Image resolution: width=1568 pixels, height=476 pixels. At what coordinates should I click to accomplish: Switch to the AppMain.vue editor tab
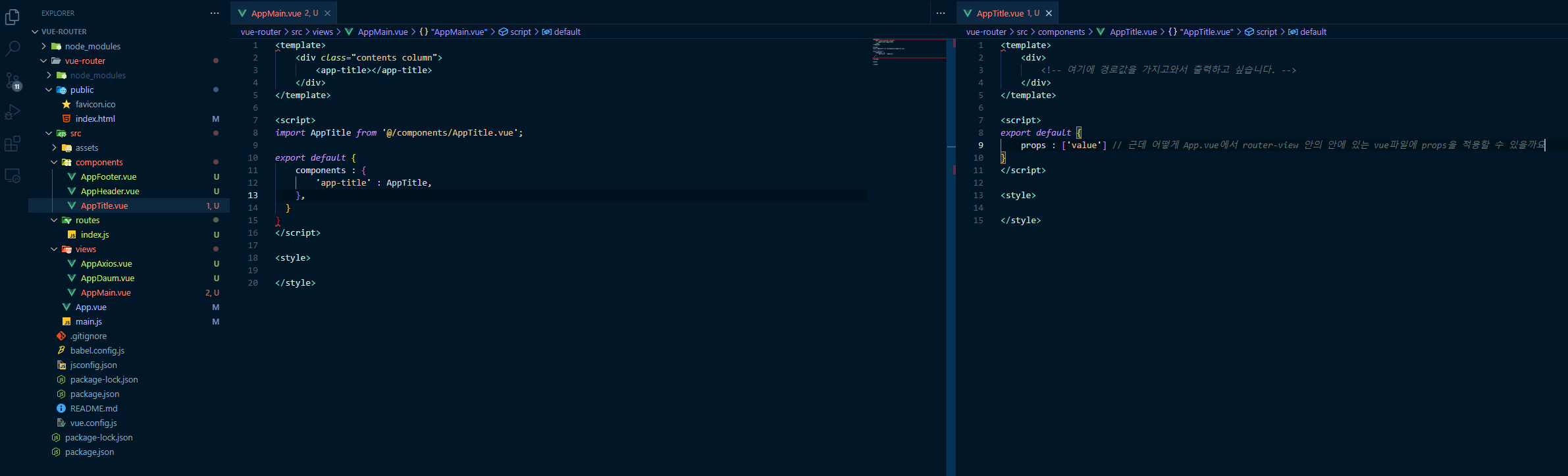point(284,13)
